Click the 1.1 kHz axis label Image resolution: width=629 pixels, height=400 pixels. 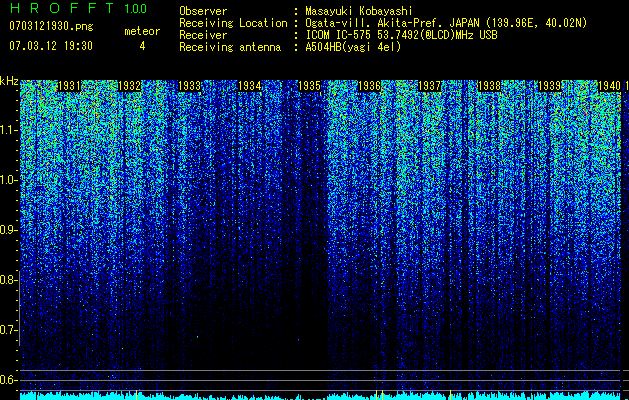coord(8,130)
